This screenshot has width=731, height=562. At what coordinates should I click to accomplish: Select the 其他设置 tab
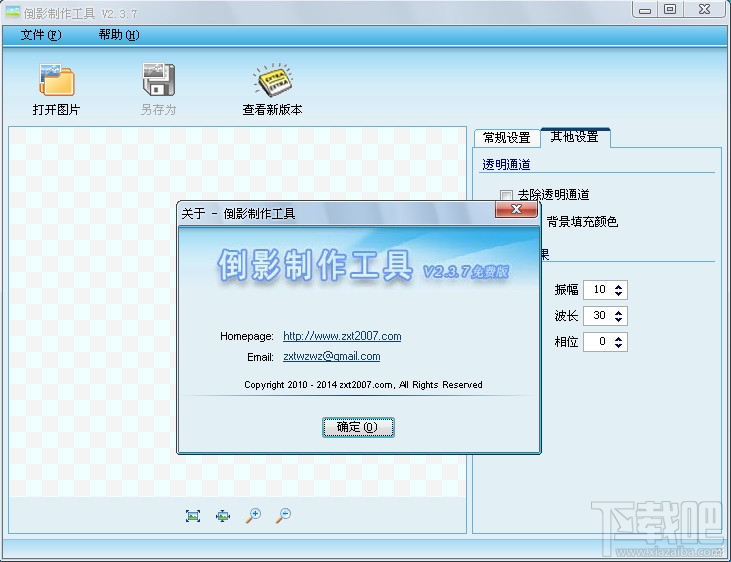[575, 137]
